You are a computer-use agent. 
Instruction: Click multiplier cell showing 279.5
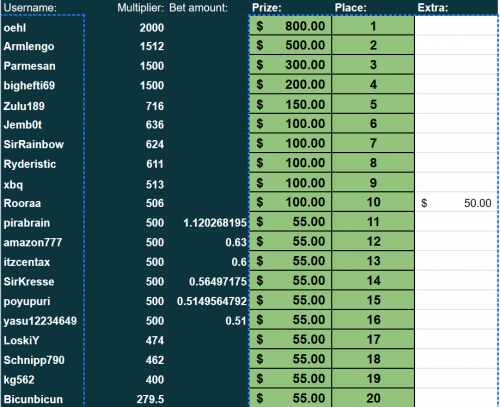tap(125, 398)
